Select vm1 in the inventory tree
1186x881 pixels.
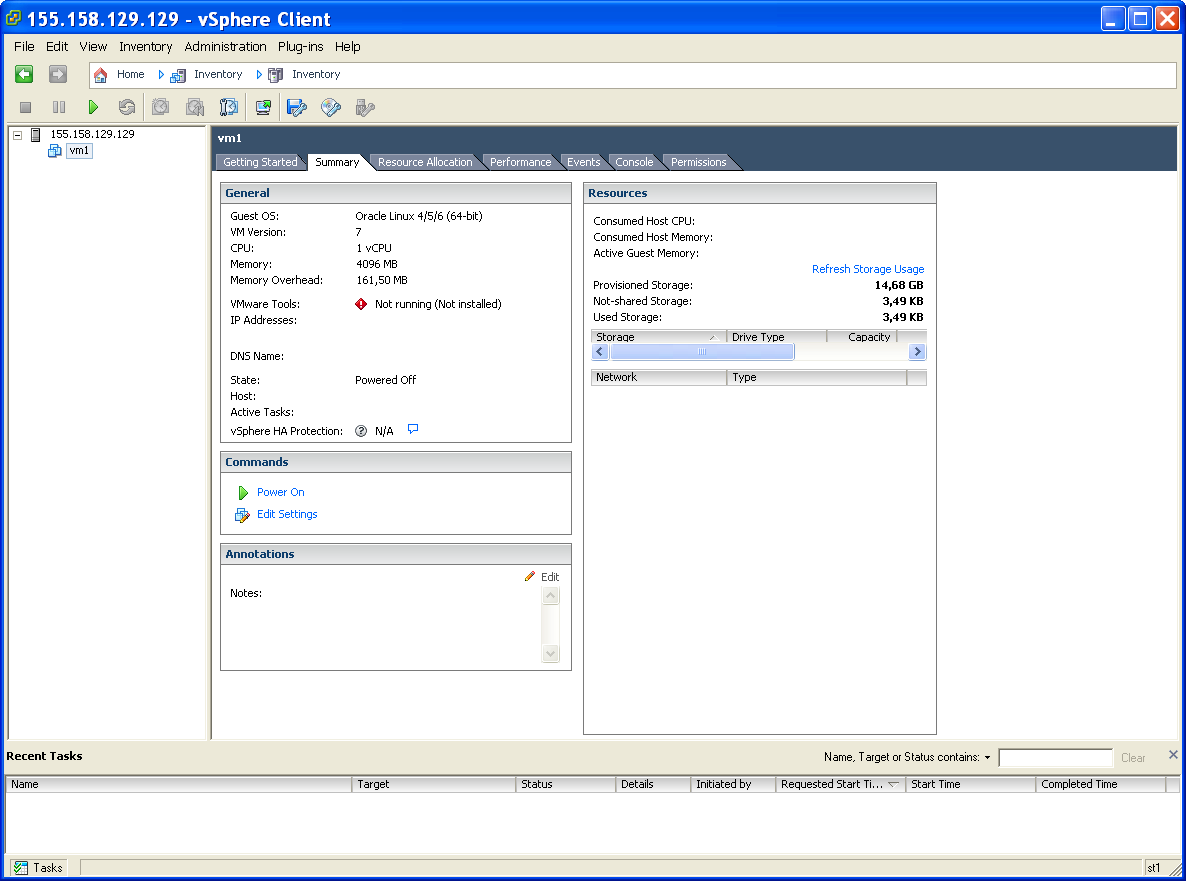click(79, 150)
